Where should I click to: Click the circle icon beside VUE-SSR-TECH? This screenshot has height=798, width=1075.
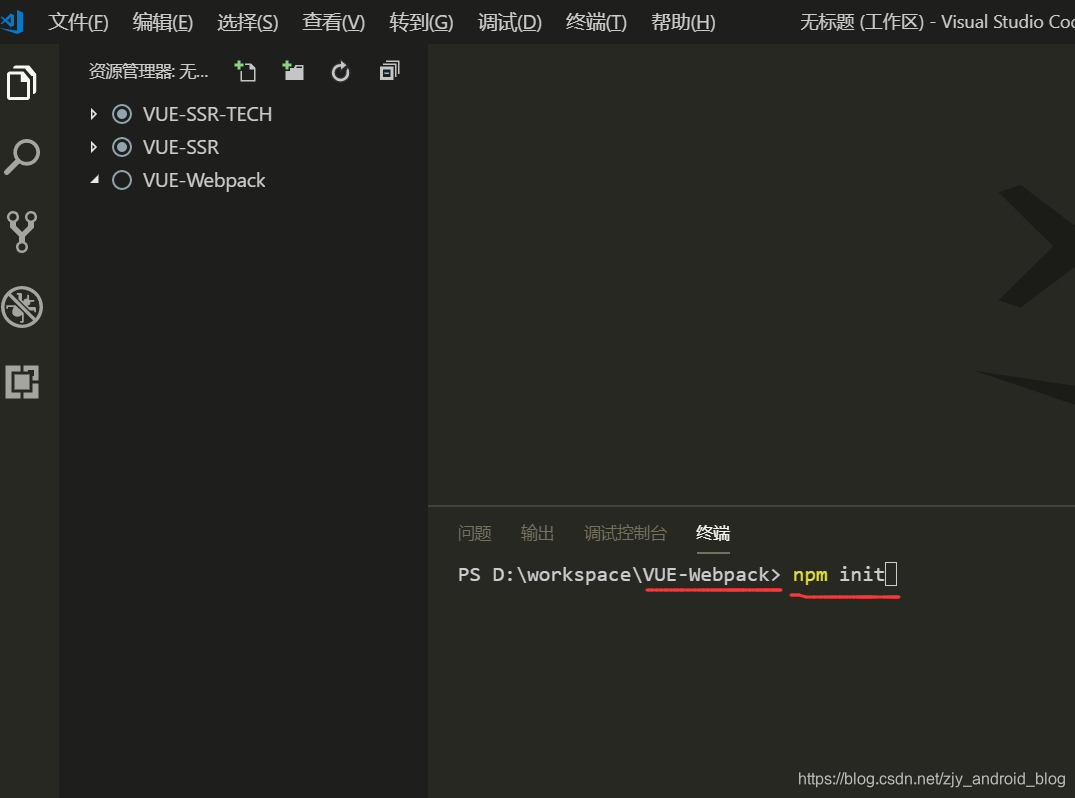122,114
